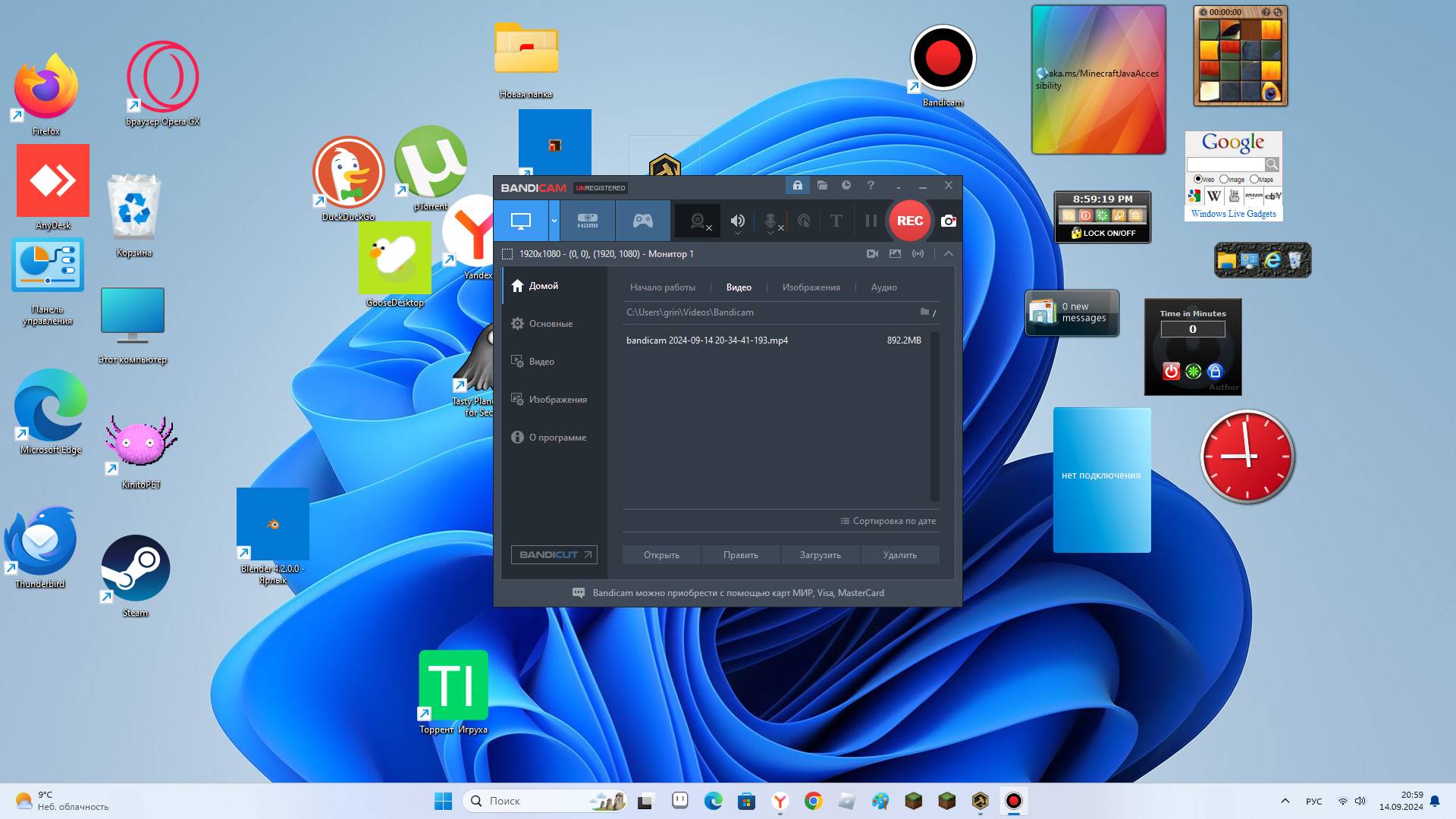Screen dimensions: 1456x819
Task: Select Bandicam game recording mode
Action: tap(643, 221)
